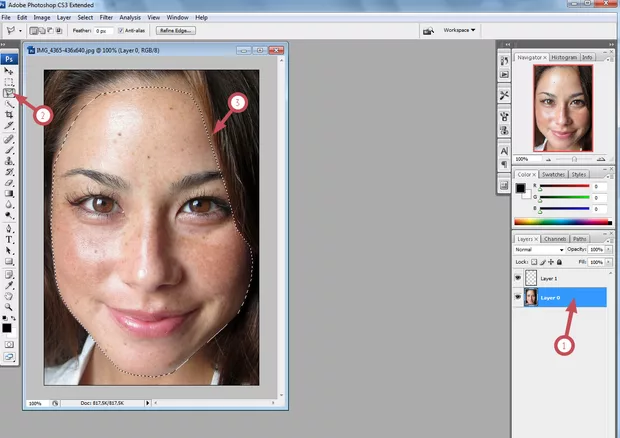This screenshot has width=620, height=438.
Task: Switch to the Histogram tab
Action: click(x=564, y=57)
